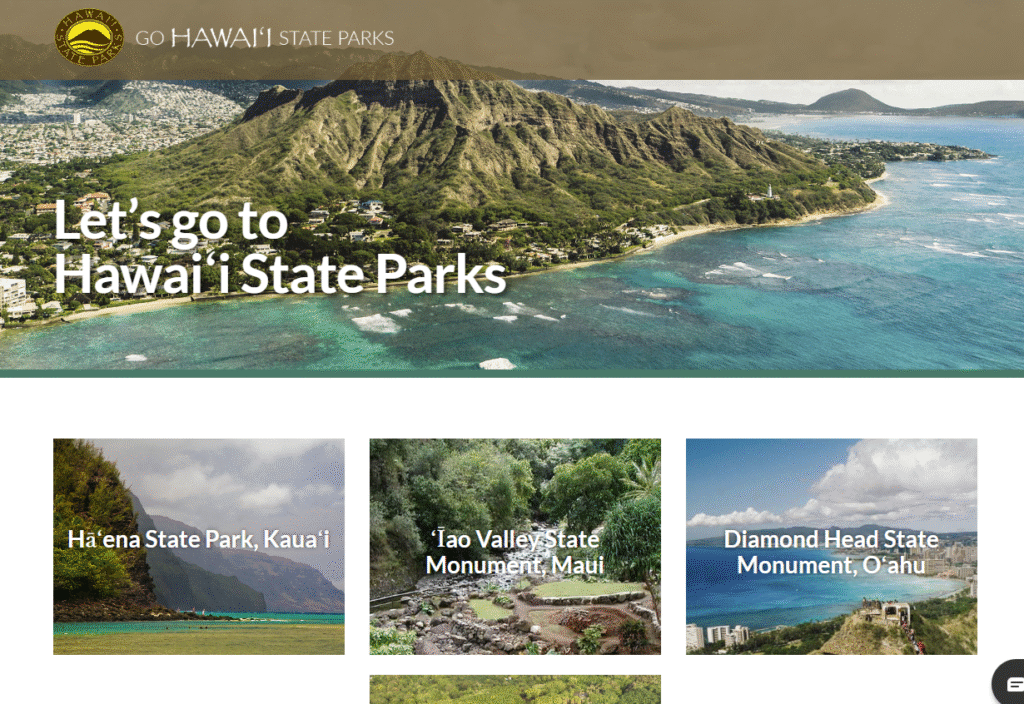Image resolution: width=1024 pixels, height=704 pixels.
Task: Click the "Hawaiʻi State Parks" hero heading line
Action: coord(280,274)
